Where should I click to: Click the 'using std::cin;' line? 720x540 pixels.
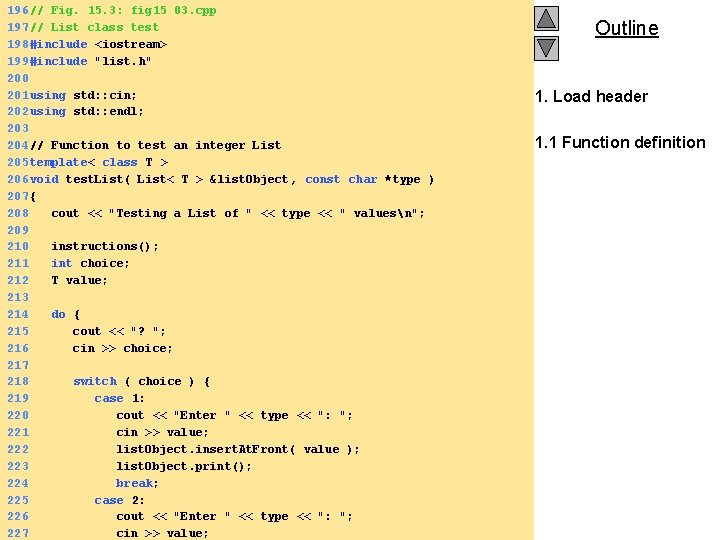(x=83, y=95)
